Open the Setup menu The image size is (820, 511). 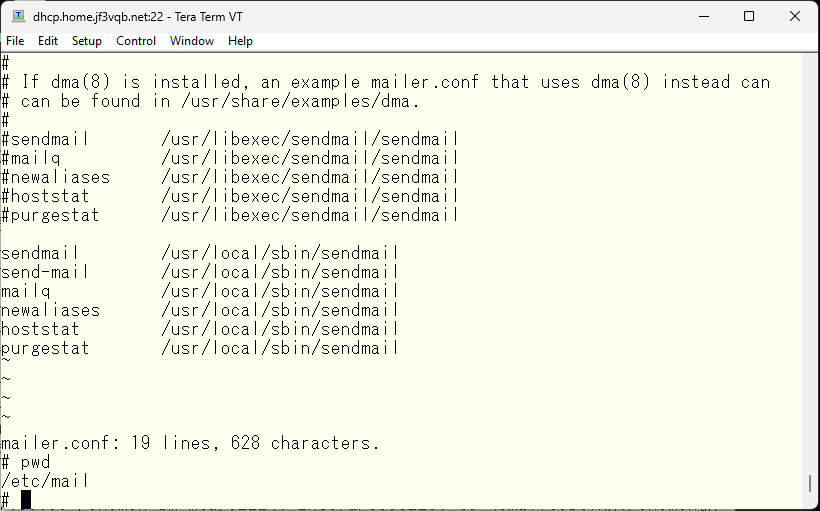[87, 41]
